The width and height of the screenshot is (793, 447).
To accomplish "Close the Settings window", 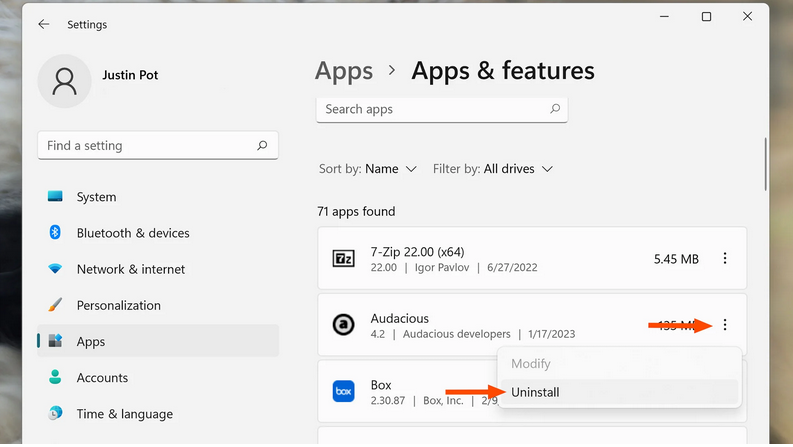I will (747, 17).
